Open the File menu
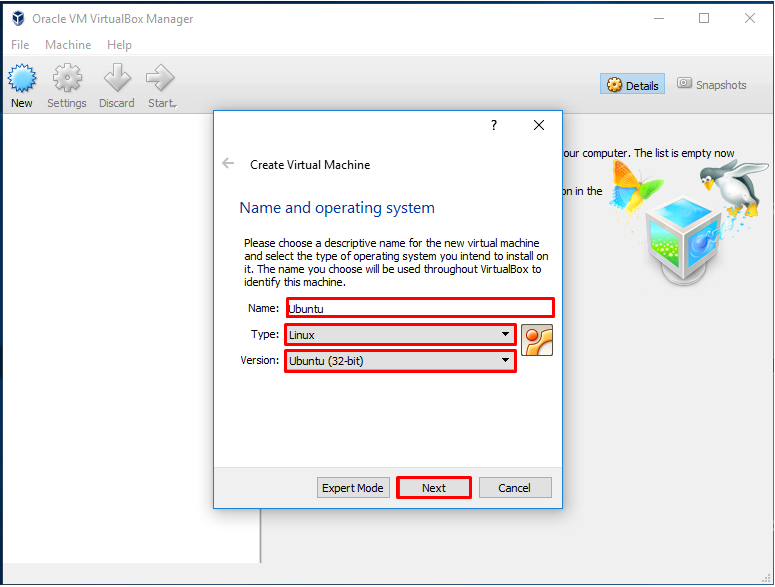The image size is (775, 587). (x=20, y=45)
